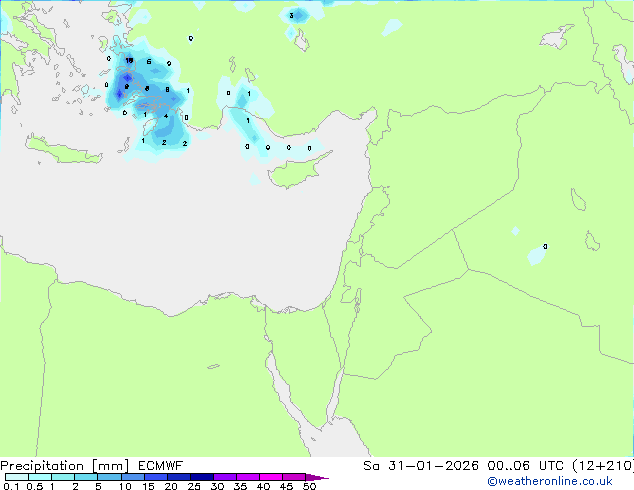Click the legend label '50'
Image resolution: width=634 pixels, height=490 pixels.
(x=310, y=486)
